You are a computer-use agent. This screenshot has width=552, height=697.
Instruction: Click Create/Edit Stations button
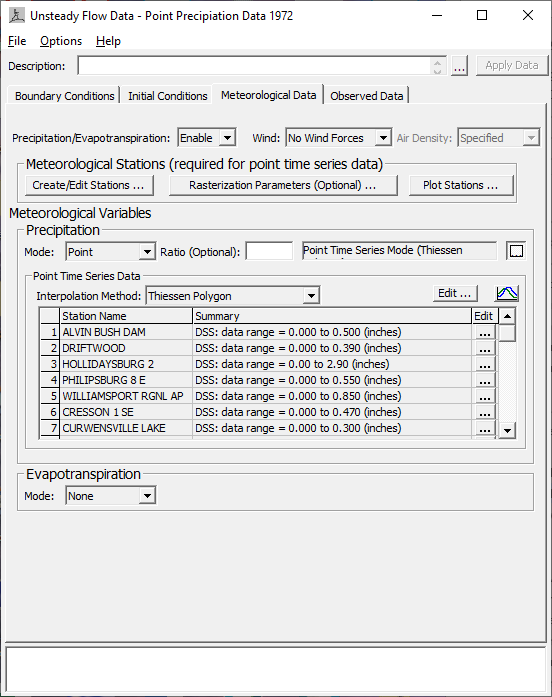tap(88, 185)
